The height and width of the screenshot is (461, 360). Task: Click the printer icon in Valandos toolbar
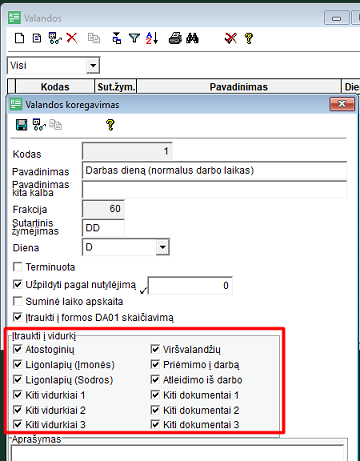(x=175, y=38)
